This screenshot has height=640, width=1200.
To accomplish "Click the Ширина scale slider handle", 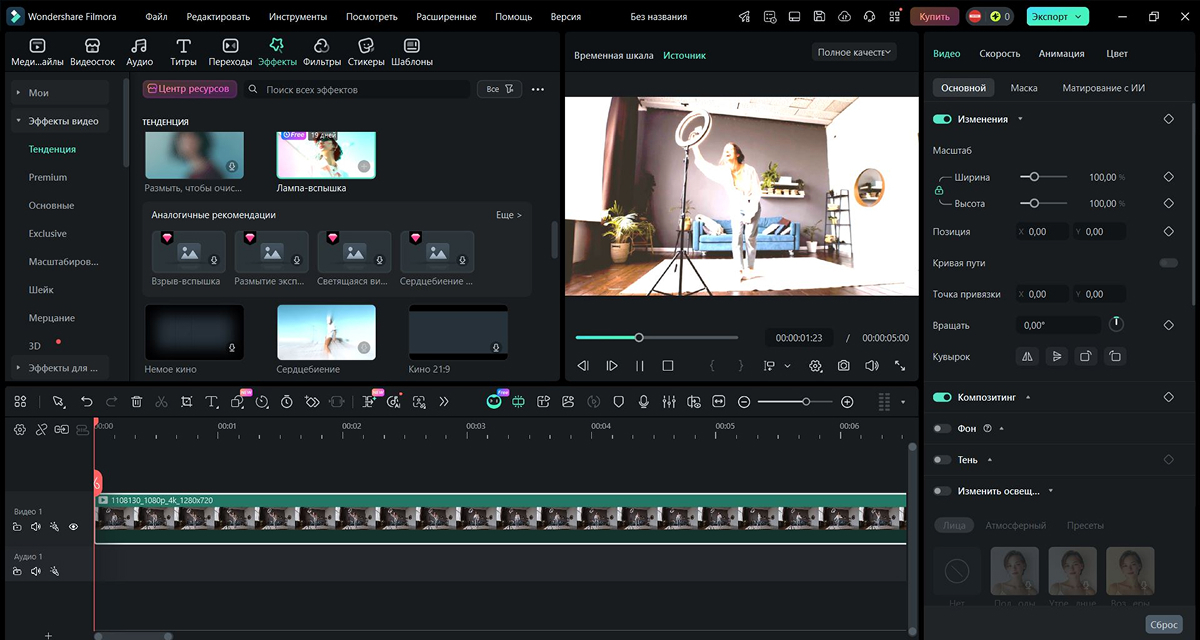I will pyautogui.click(x=1035, y=177).
